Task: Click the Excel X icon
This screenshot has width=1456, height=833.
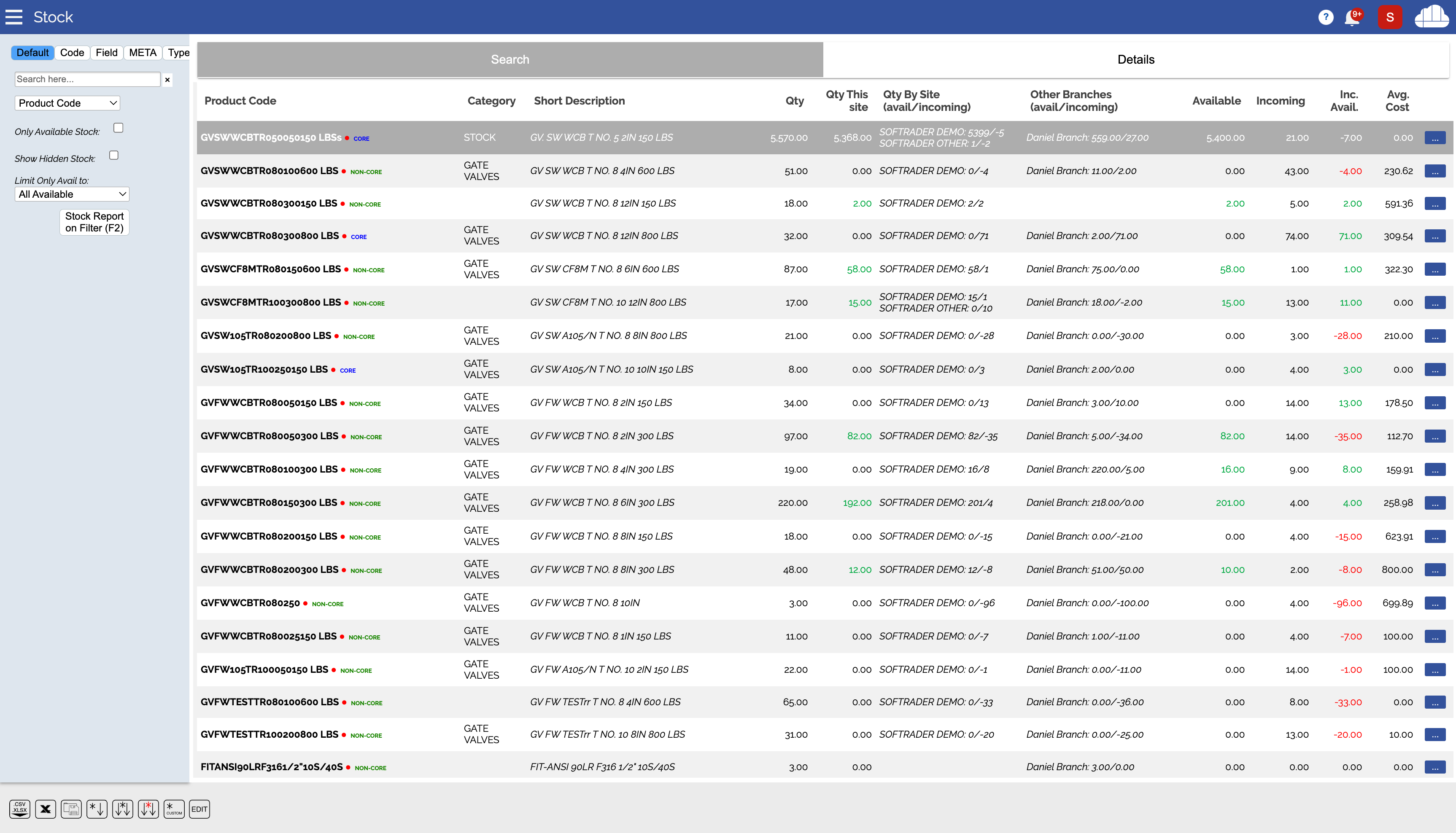Action: click(x=45, y=809)
